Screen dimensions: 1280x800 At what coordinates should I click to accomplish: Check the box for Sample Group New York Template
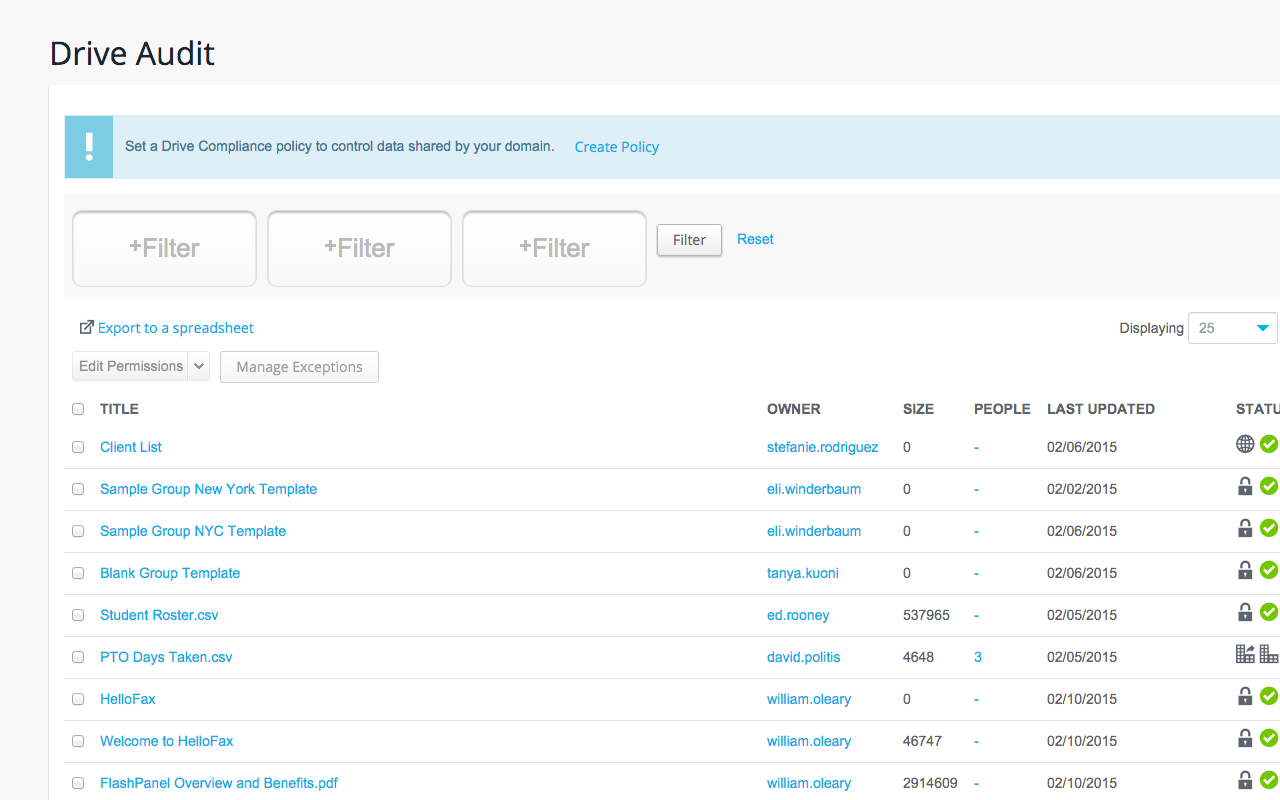pos(78,489)
